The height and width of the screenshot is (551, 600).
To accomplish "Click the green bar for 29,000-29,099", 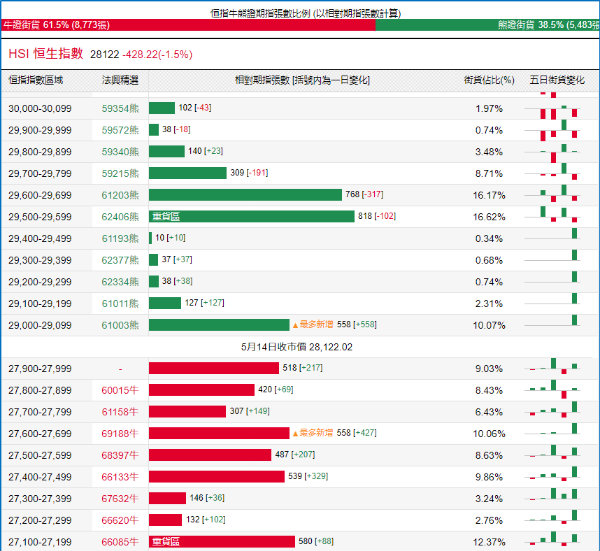I will tap(219, 325).
